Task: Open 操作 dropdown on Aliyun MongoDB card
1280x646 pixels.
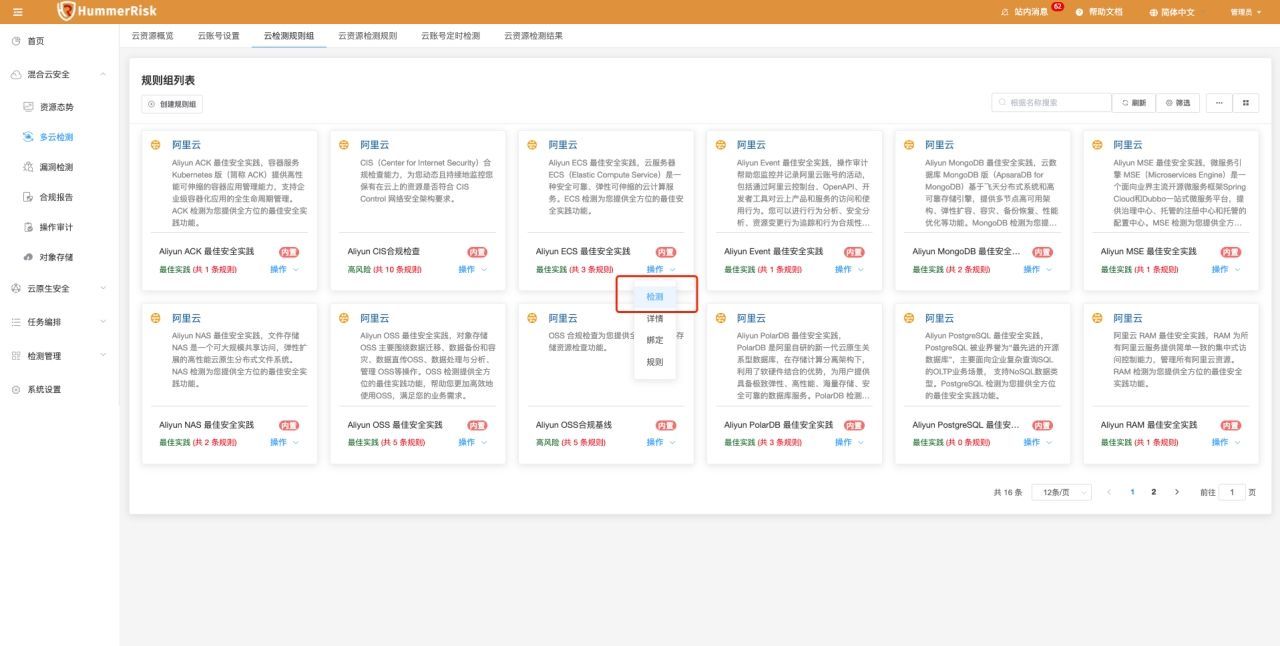Action: coord(1037,269)
